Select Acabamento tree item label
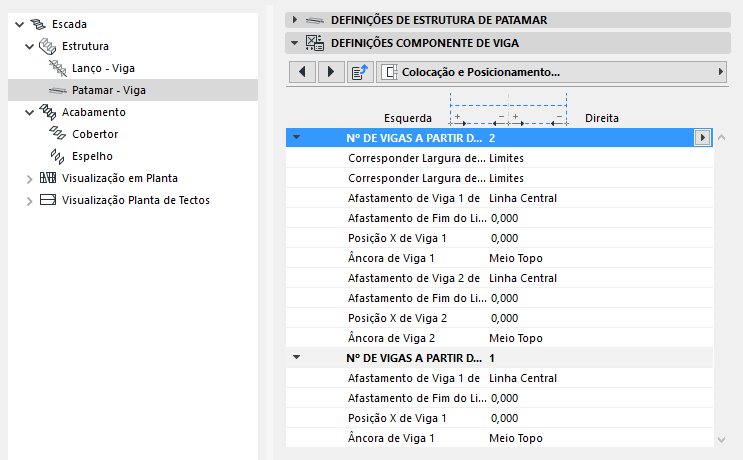This screenshot has height=460, width=743. click(94, 112)
